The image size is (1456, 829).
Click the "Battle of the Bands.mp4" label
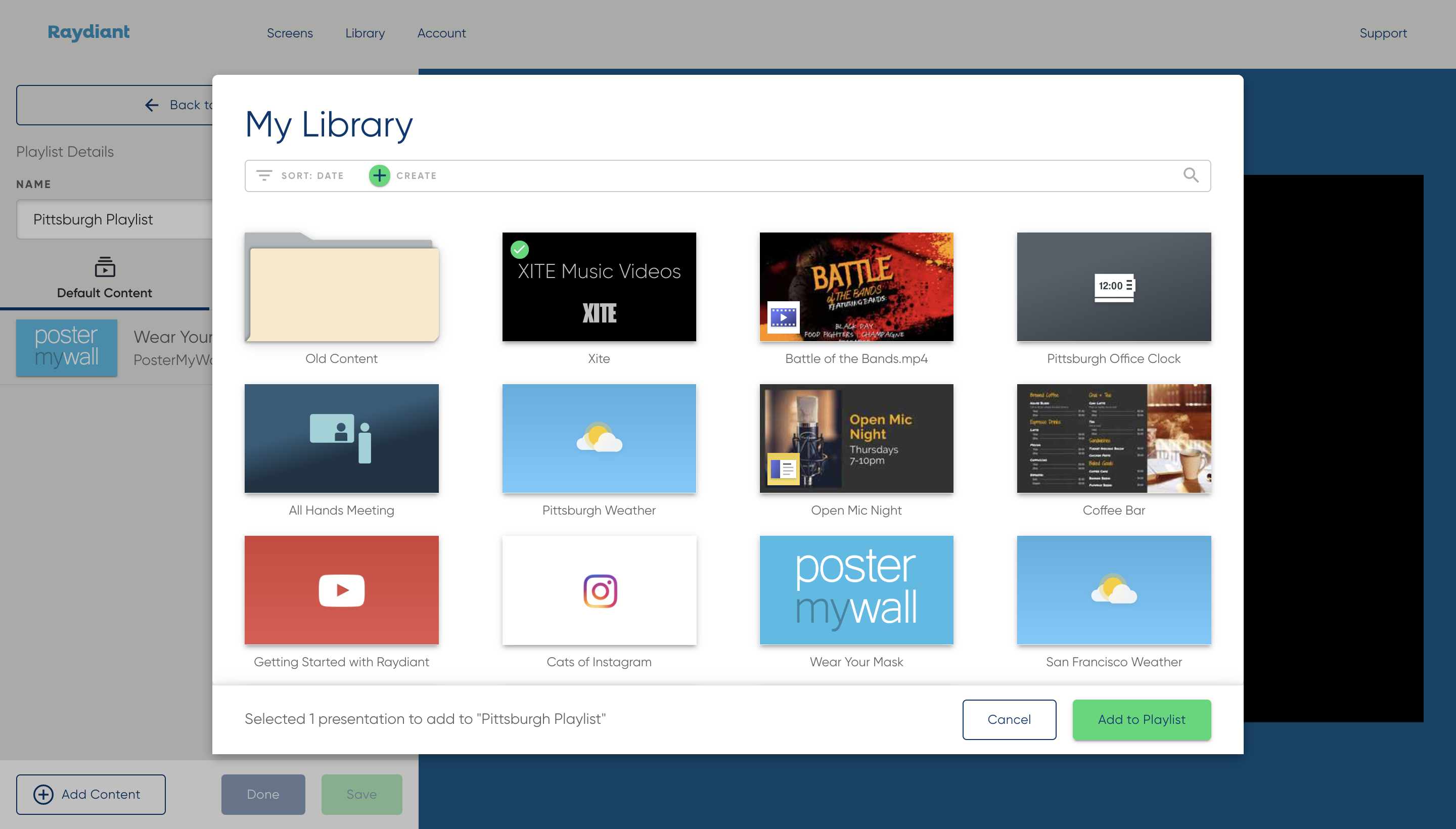pos(856,358)
